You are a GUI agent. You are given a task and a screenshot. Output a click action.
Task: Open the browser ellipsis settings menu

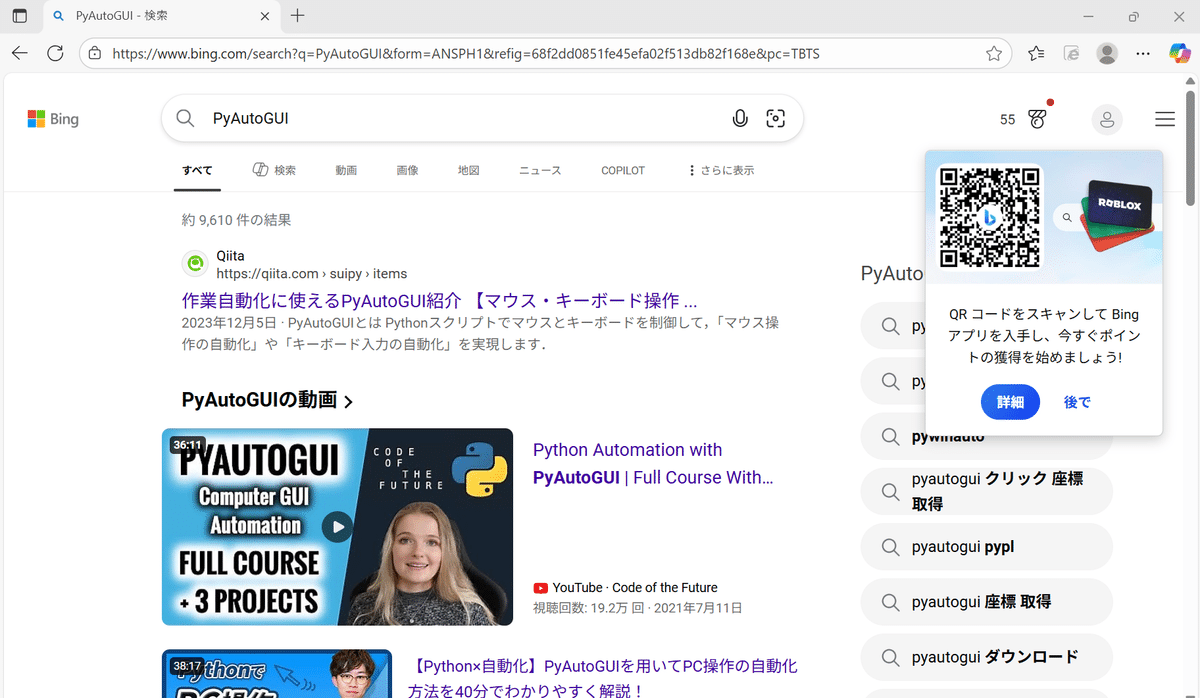click(x=1143, y=53)
